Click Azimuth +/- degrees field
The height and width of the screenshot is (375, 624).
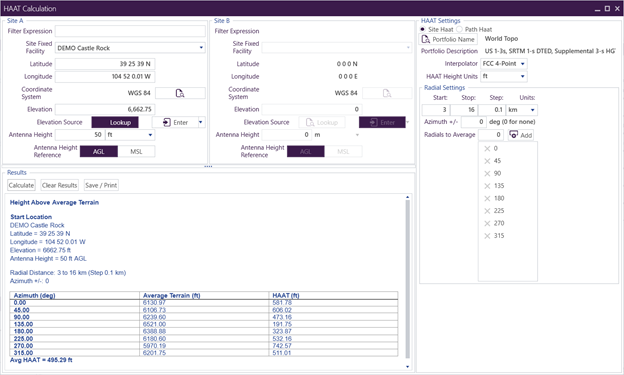(x=474, y=122)
